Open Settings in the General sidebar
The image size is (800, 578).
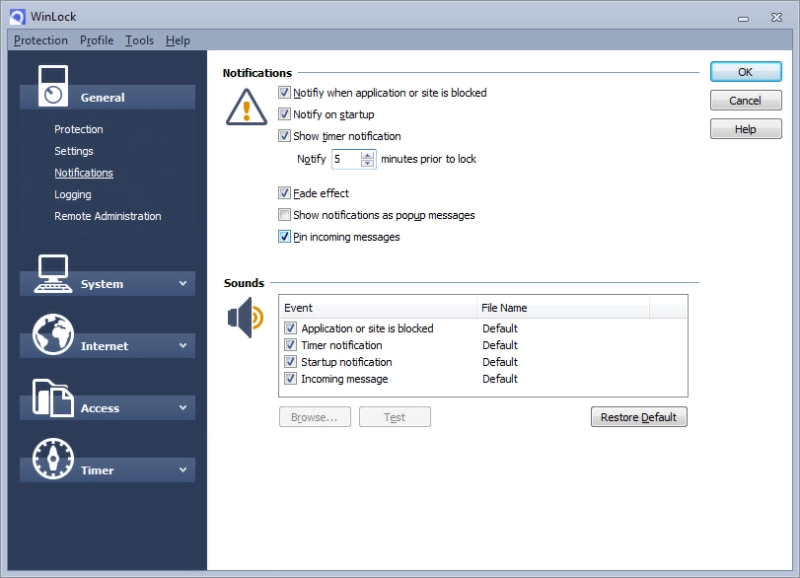point(74,151)
